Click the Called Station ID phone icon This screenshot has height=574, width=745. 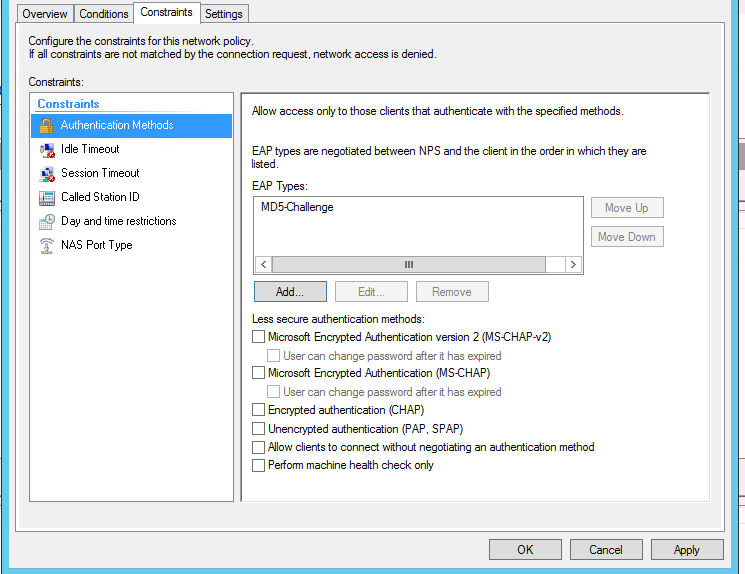47,198
